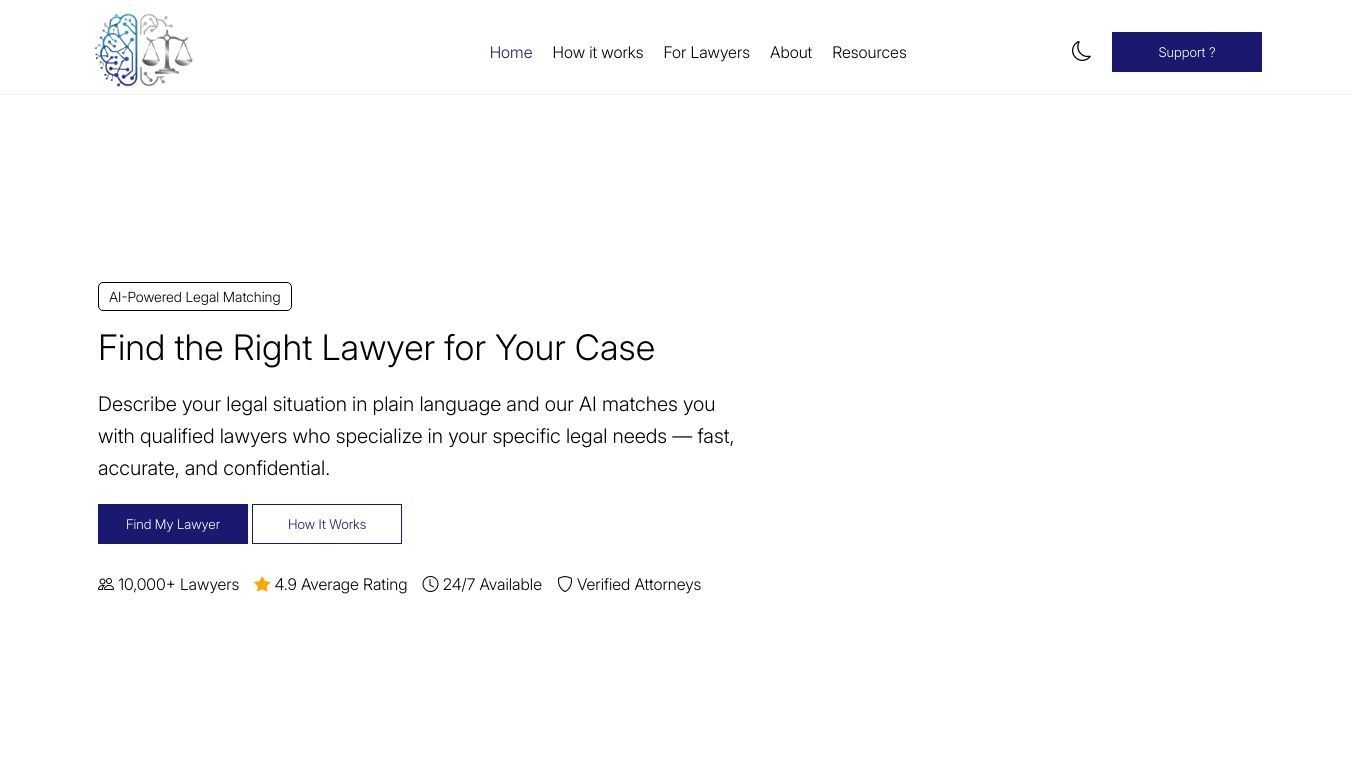This screenshot has height=760, width=1352.
Task: Click the Verified Attorneys label
Action: pyautogui.click(x=638, y=584)
